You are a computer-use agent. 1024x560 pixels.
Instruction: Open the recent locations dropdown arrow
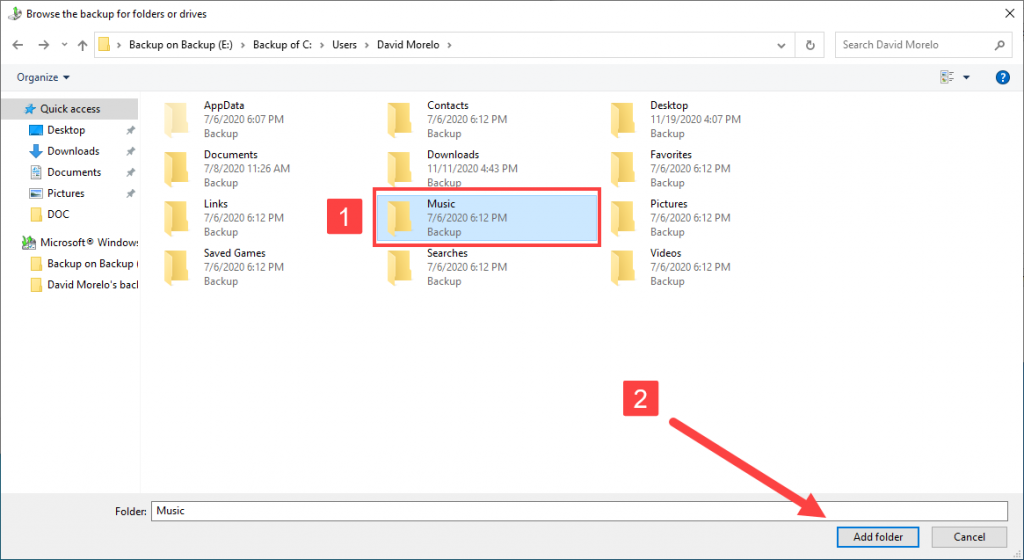(x=64, y=45)
